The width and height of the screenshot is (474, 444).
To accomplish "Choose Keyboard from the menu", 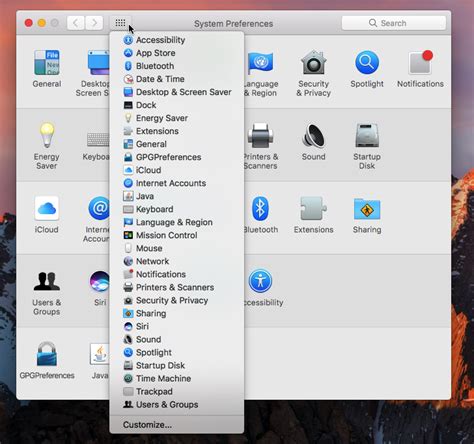I will point(177,209).
